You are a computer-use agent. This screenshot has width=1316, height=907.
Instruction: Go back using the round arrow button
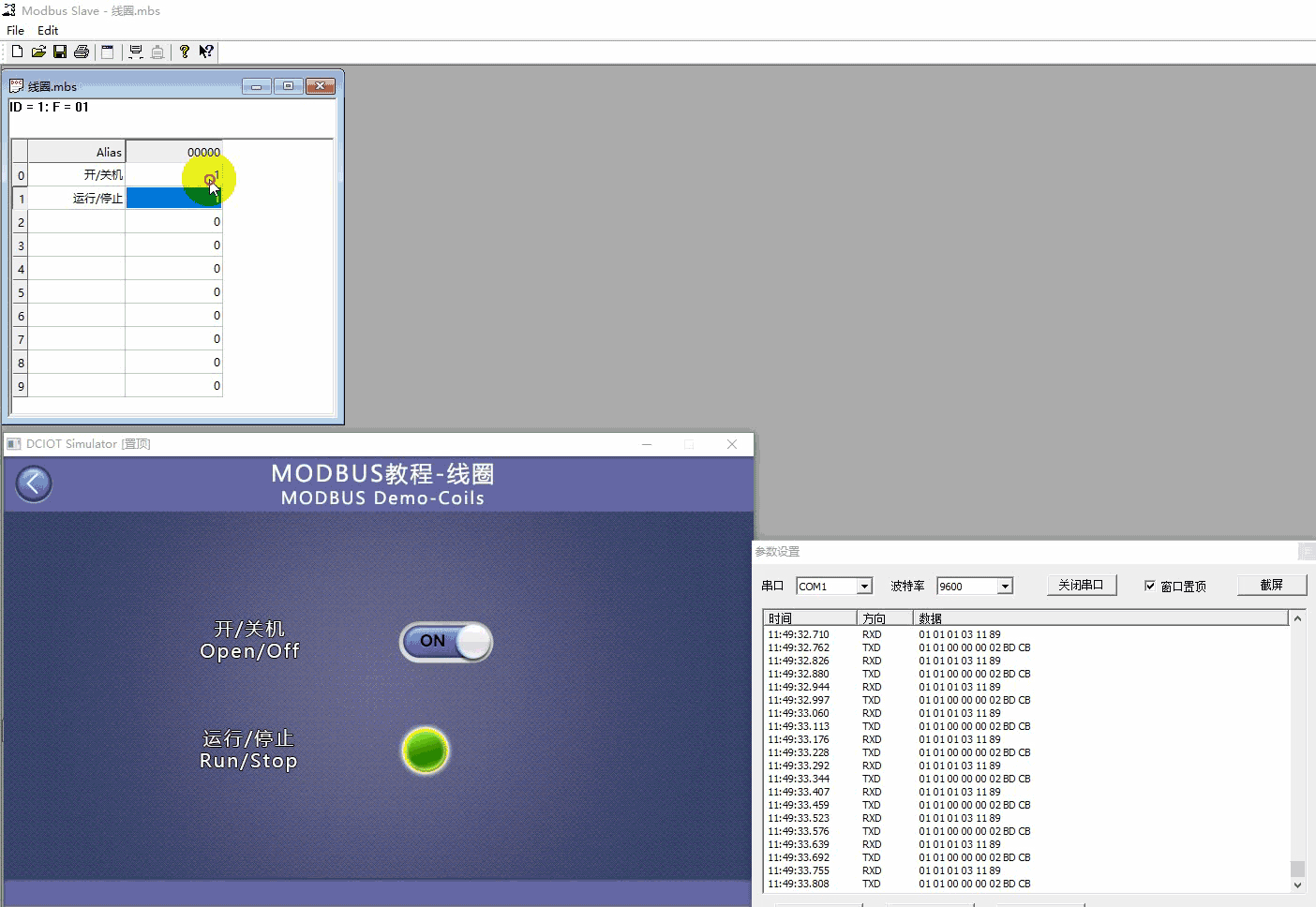[34, 483]
